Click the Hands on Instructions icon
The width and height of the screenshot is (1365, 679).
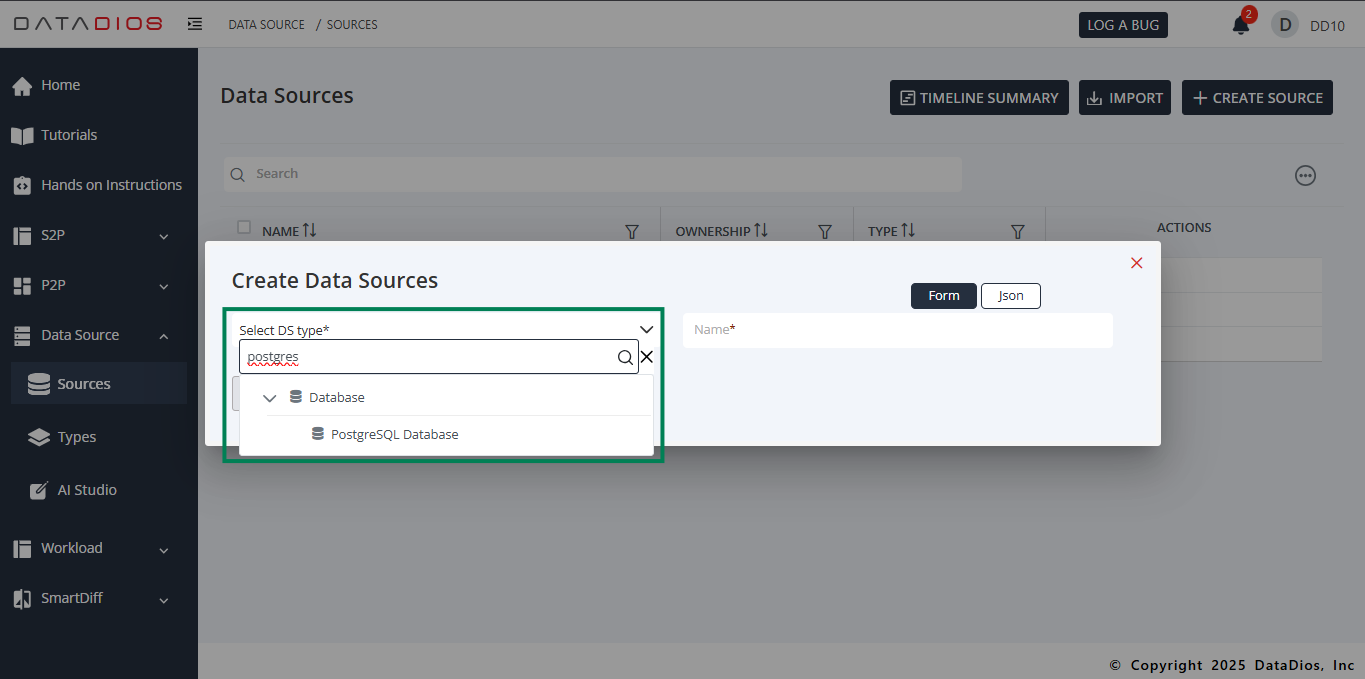[x=20, y=184]
